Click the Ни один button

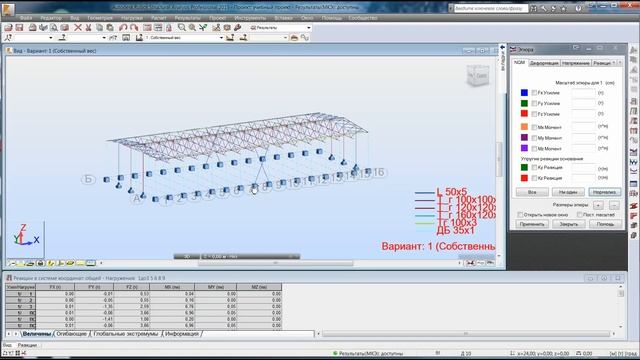pyautogui.click(x=569, y=192)
